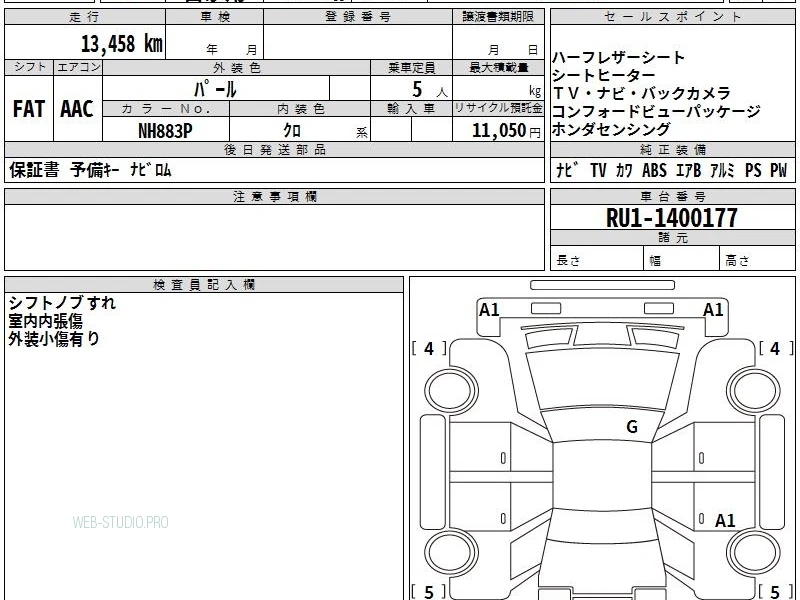Click the G mark on the windshield
Viewport: 800px width, 600px height.
[632, 427]
